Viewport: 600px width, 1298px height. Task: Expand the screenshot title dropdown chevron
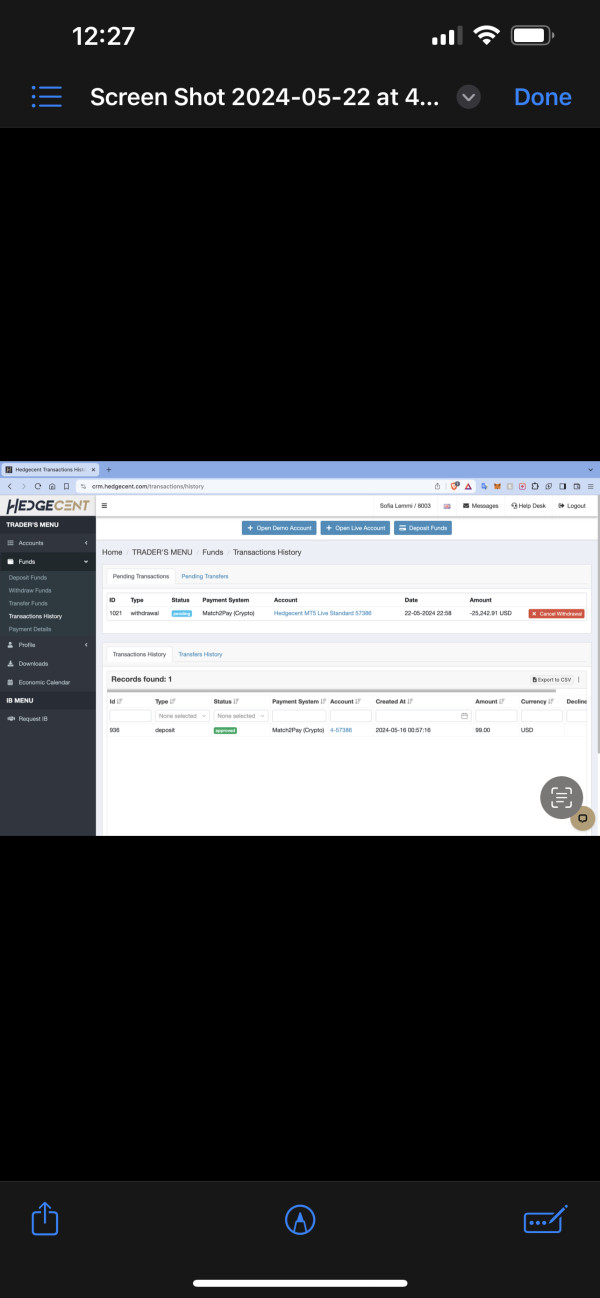tap(468, 97)
